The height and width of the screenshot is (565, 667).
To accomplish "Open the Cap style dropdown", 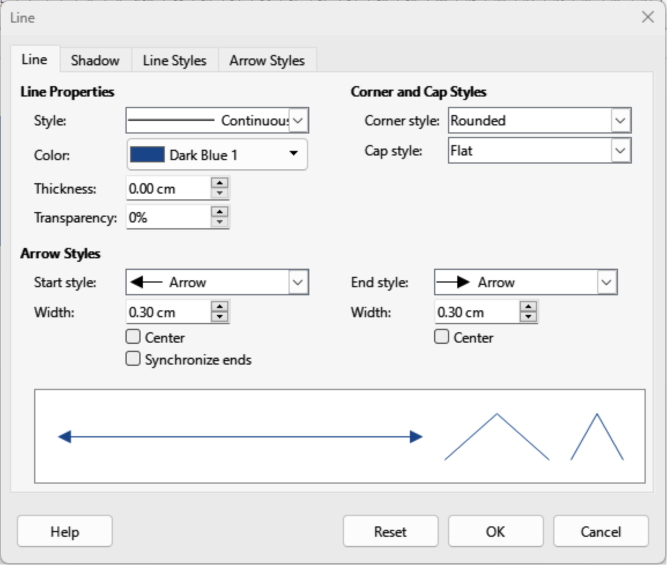I will [x=620, y=151].
